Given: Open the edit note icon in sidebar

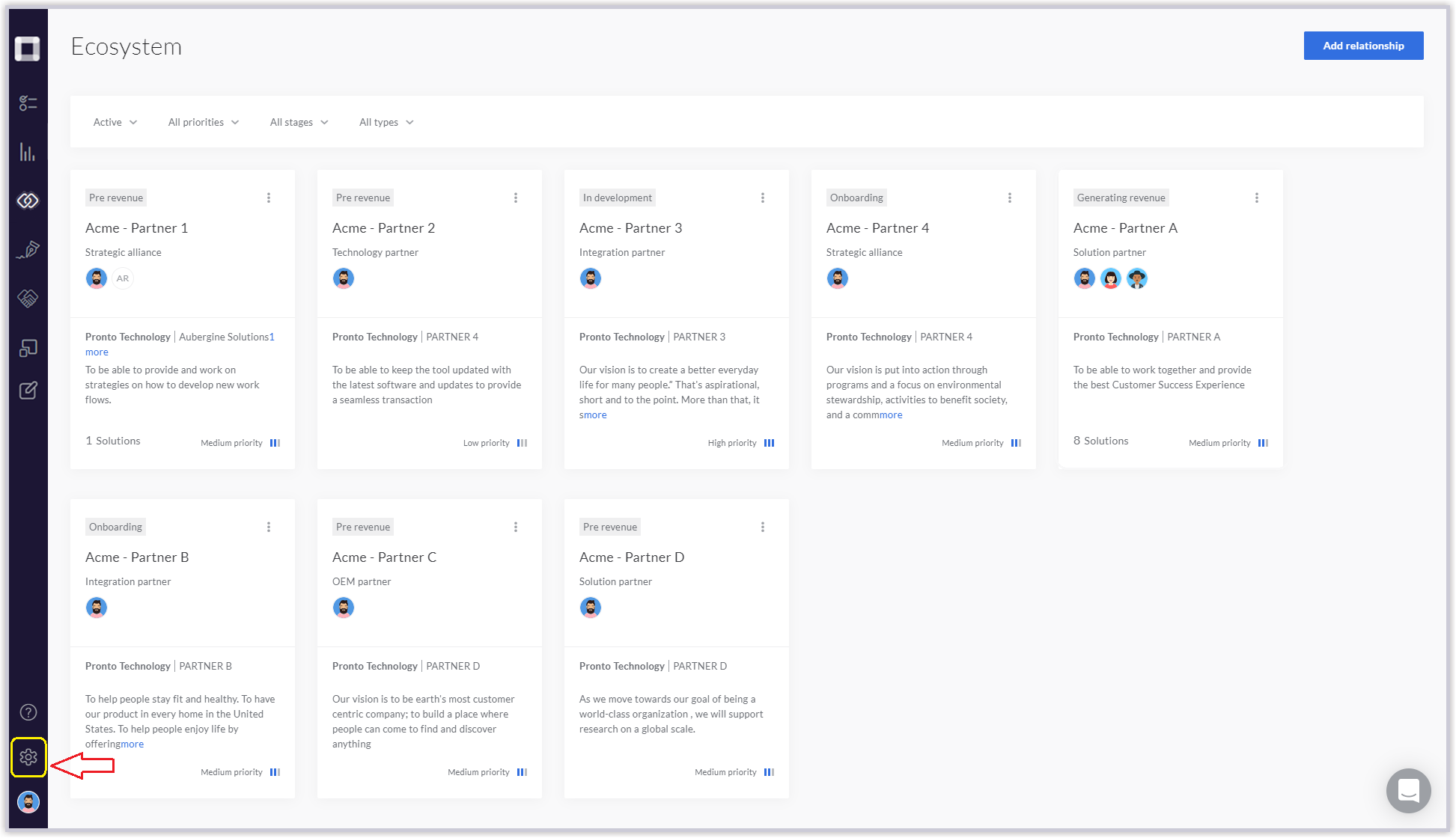Looking at the screenshot, I should [28, 390].
